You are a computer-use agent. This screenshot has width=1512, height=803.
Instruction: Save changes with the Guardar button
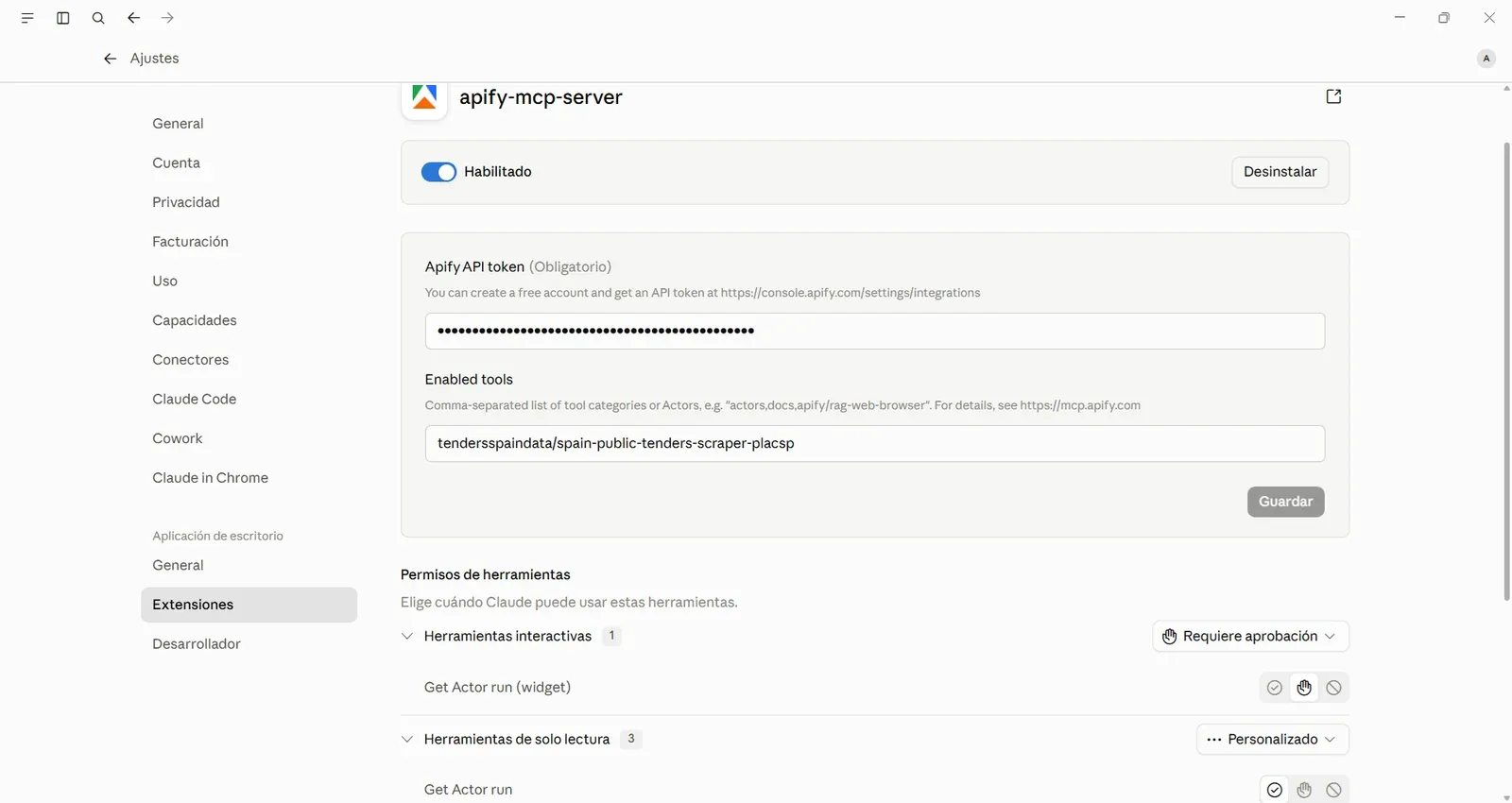[1285, 502]
